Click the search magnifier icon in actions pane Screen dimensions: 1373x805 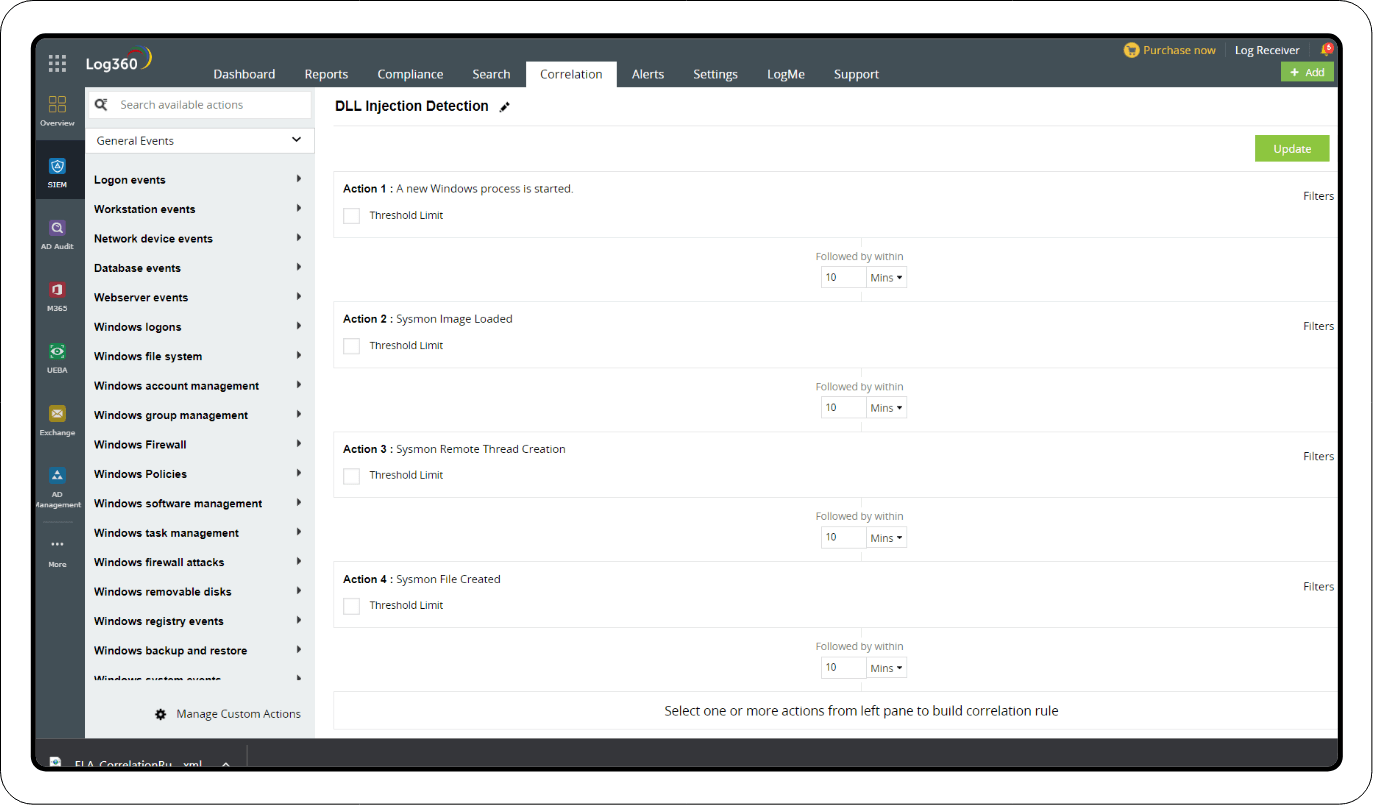point(101,104)
